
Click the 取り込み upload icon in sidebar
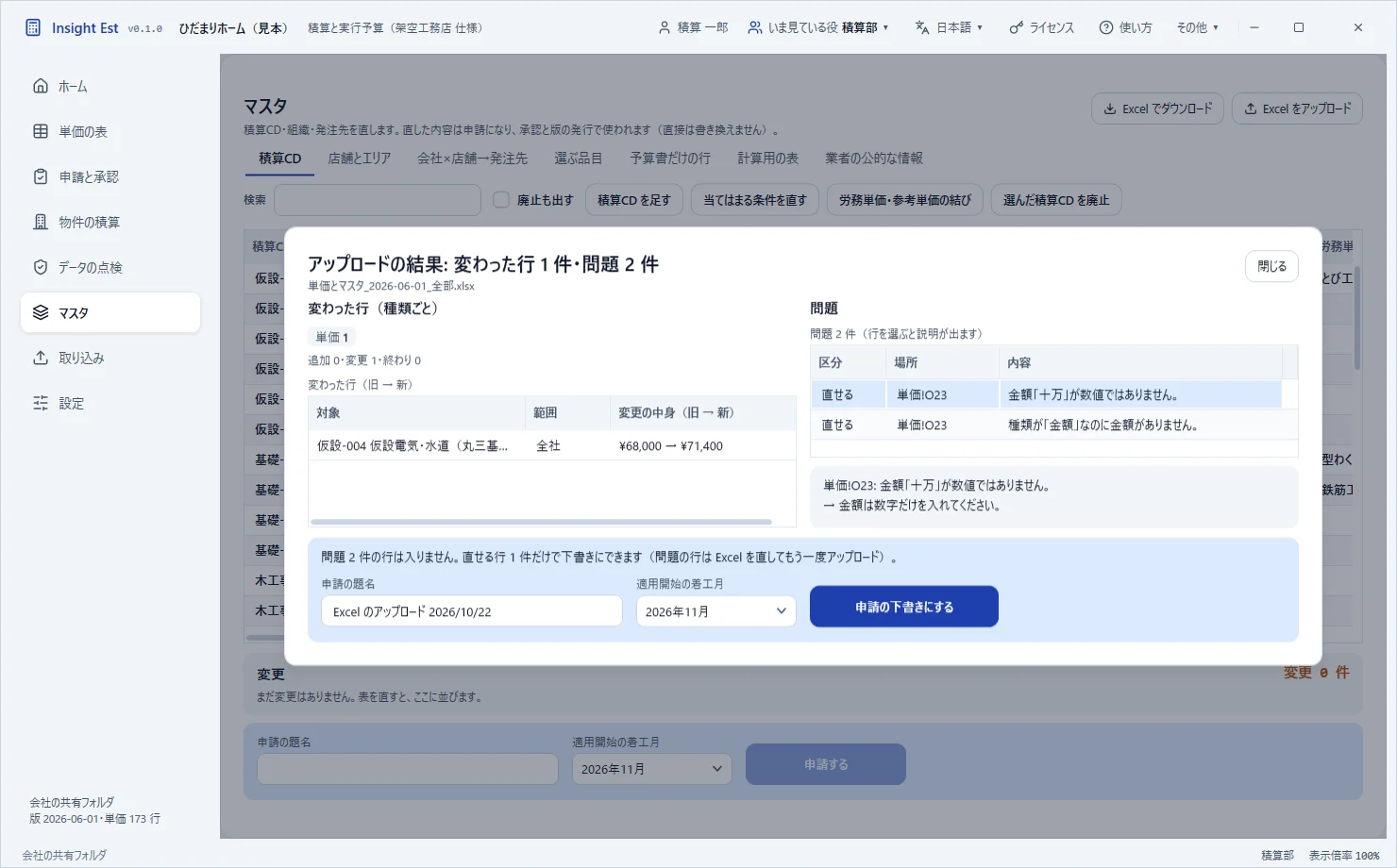point(41,358)
